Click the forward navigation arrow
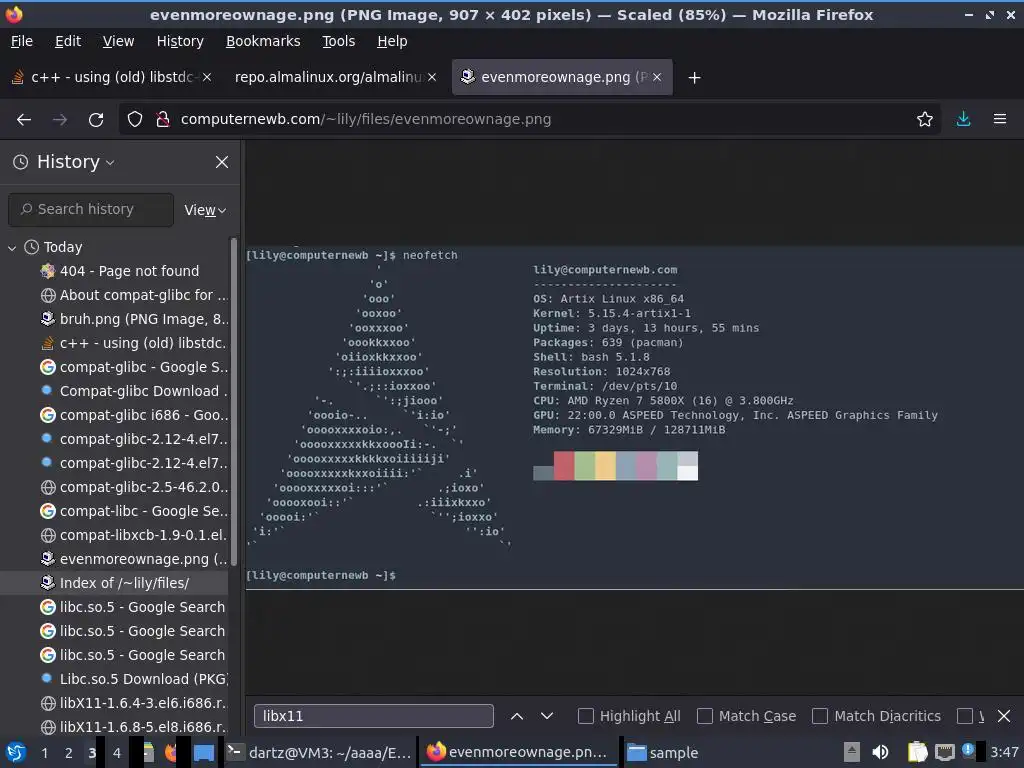 coord(60,120)
